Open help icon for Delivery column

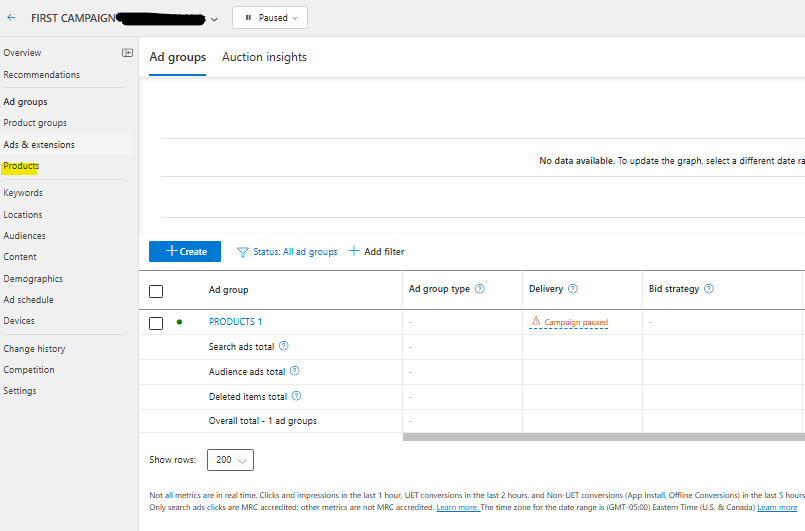(573, 289)
